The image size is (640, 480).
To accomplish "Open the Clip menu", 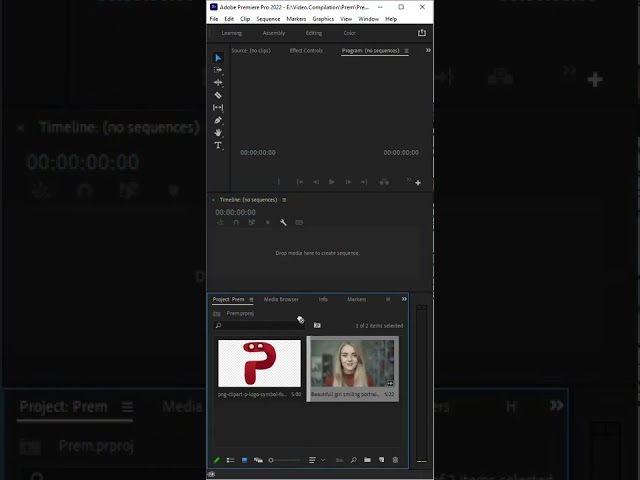I will 245,19.
